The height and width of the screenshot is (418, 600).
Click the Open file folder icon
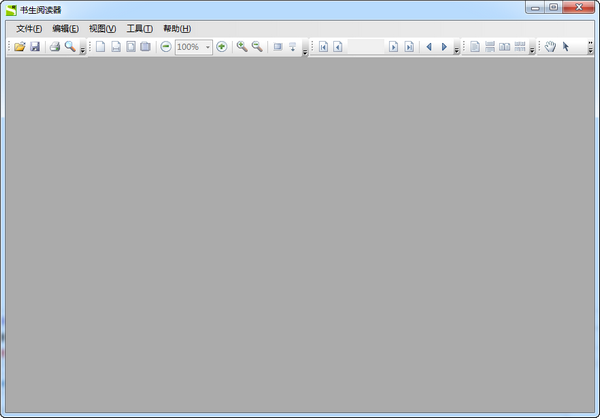[20, 47]
